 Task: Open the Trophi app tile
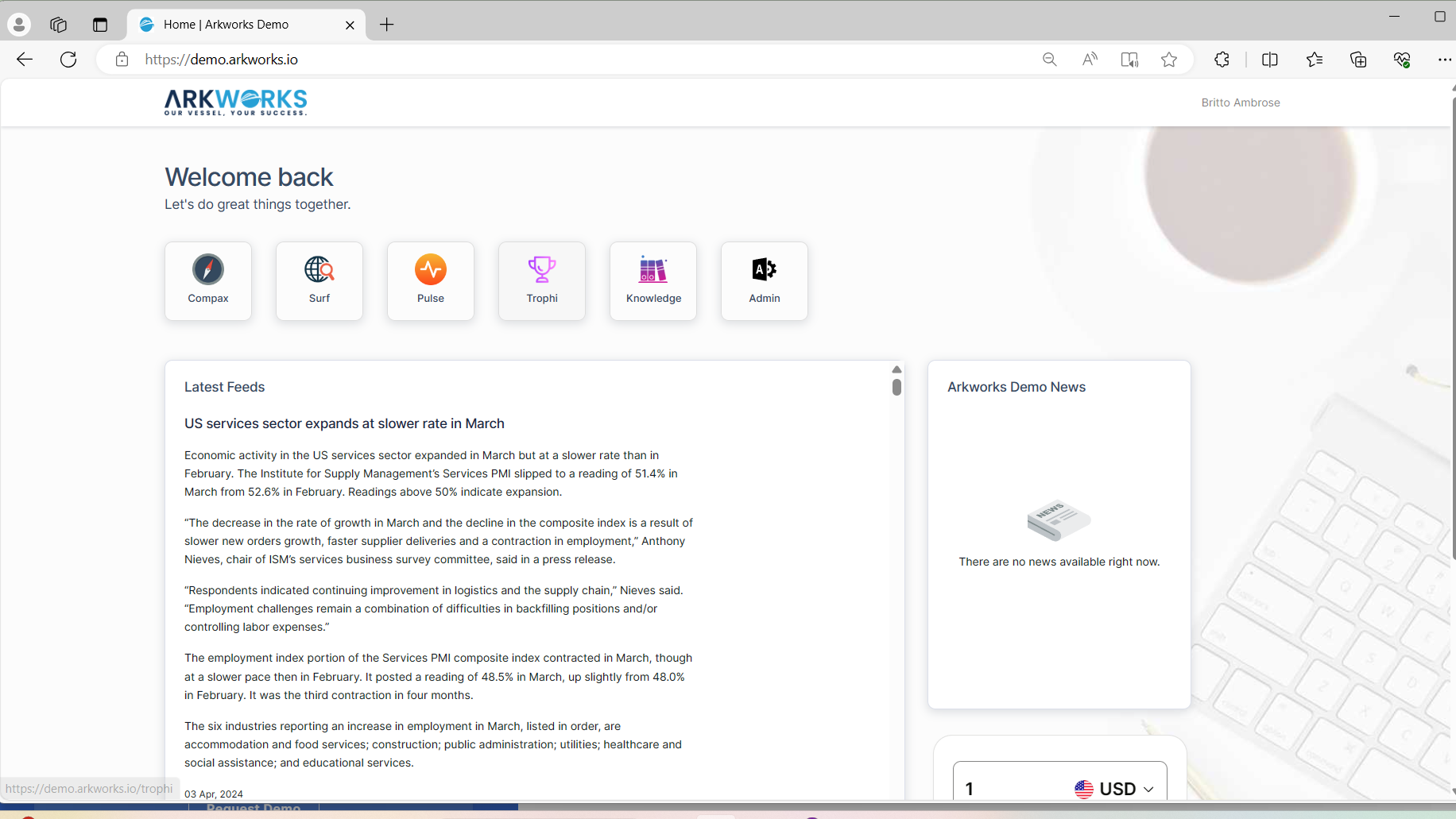pos(542,281)
